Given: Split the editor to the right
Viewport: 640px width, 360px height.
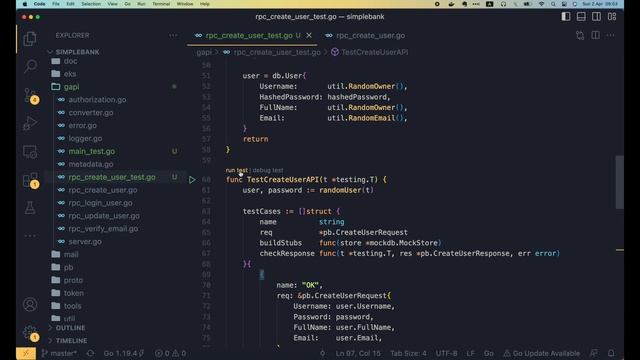Looking at the screenshot, I should [596, 36].
